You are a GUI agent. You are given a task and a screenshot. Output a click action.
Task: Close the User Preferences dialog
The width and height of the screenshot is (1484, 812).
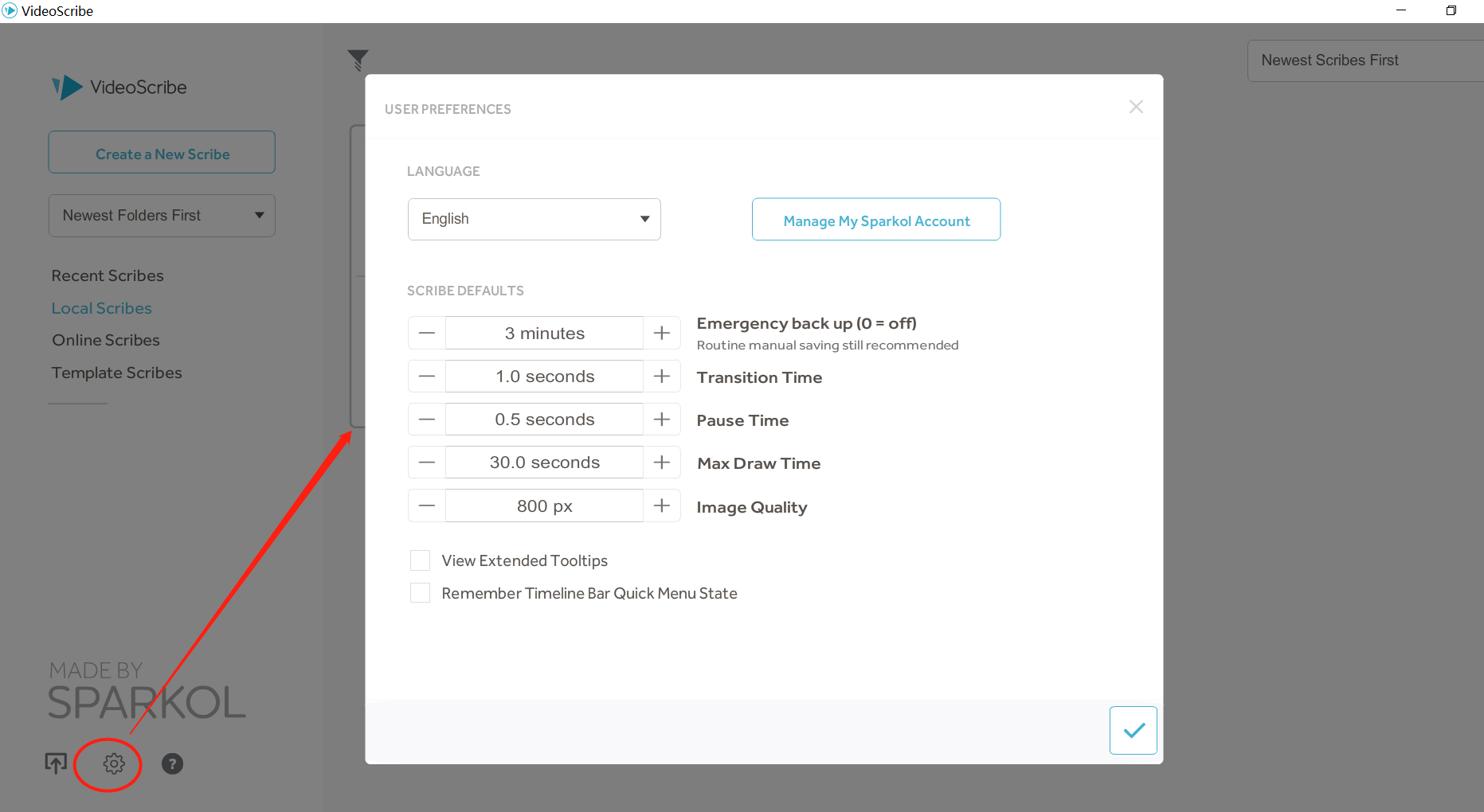(1136, 107)
